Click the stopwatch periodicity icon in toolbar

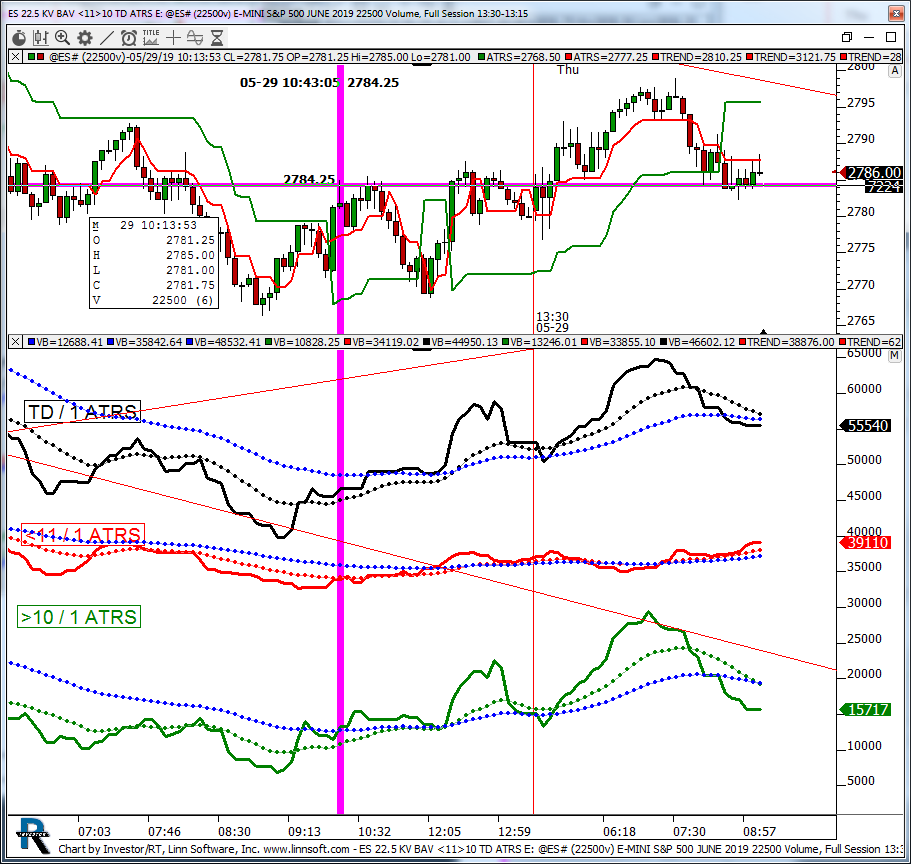click(x=18, y=38)
